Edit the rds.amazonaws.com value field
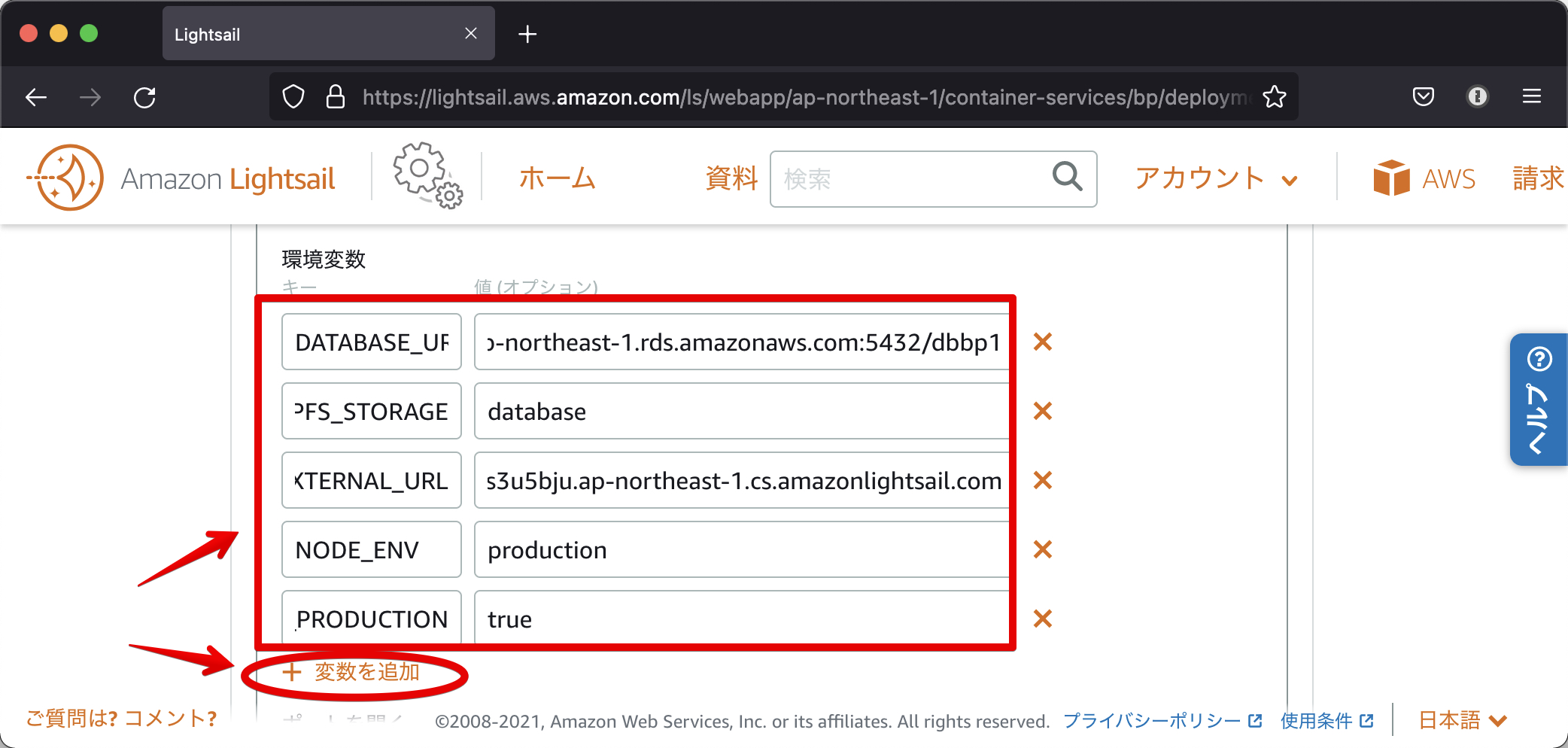The height and width of the screenshot is (748, 1568). (743, 342)
